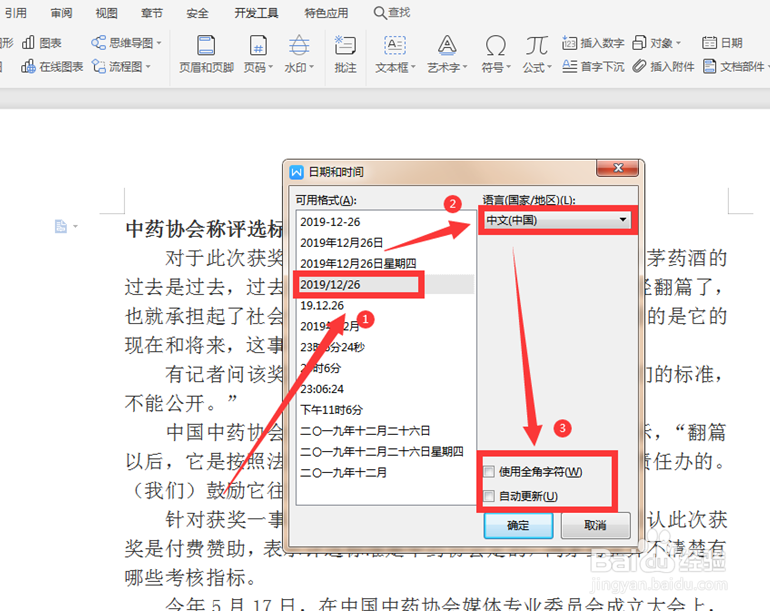Image resolution: width=770 pixels, height=611 pixels.
Task: Expand the 思维导图 dropdown arrow
Action: 159,43
